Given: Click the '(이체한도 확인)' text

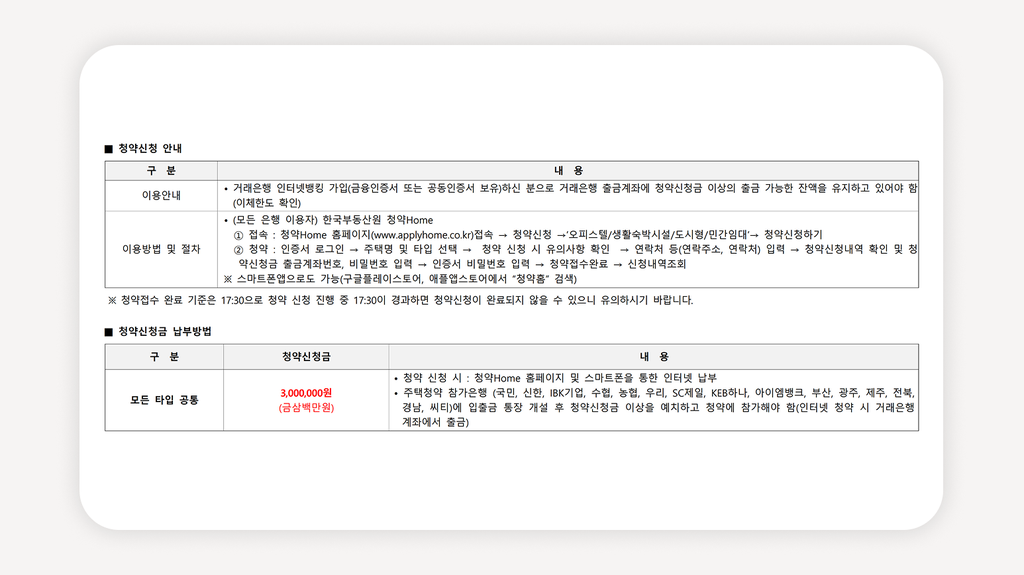Looking at the screenshot, I should click(266, 203).
